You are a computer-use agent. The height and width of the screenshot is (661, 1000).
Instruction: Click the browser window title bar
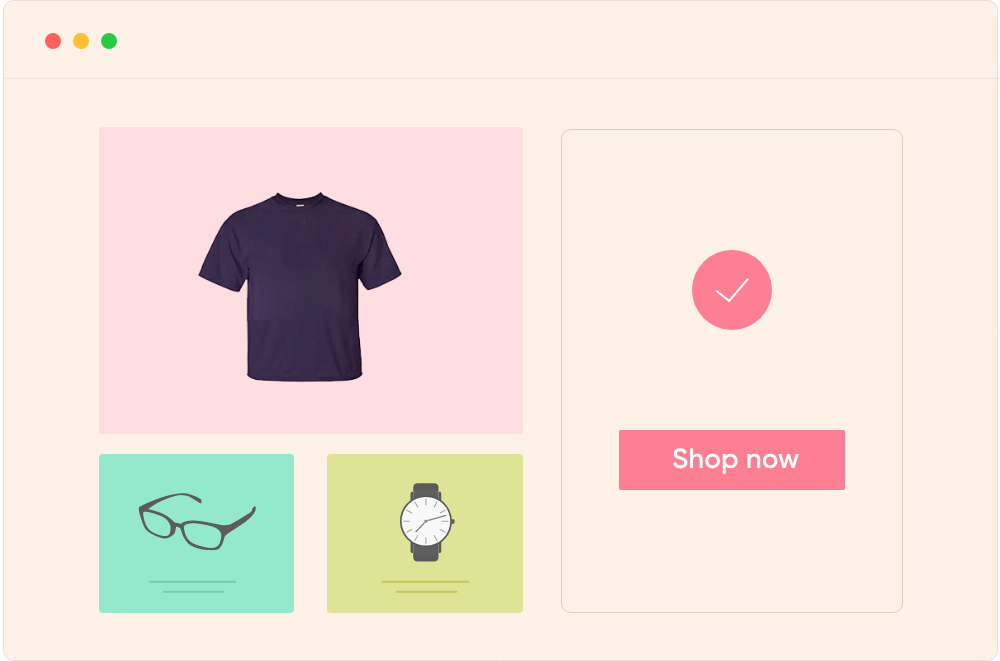[x=501, y=40]
